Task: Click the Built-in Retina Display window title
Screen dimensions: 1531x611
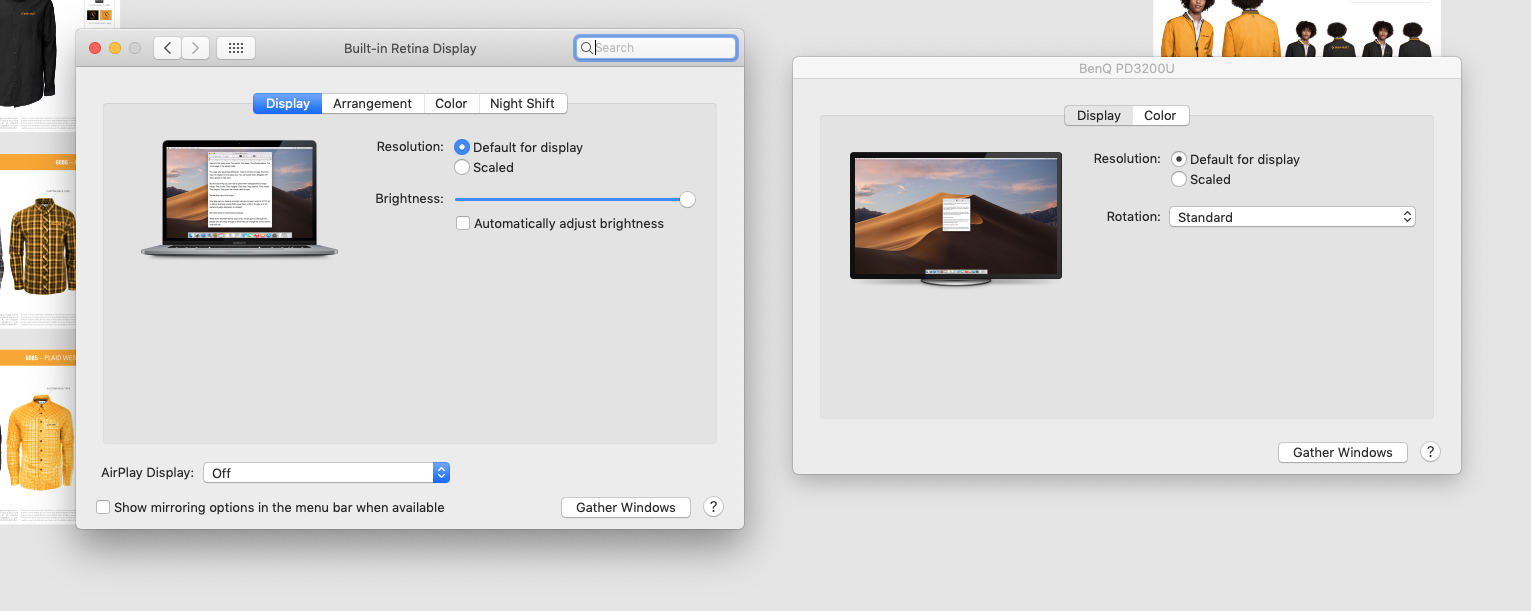Action: click(x=410, y=48)
